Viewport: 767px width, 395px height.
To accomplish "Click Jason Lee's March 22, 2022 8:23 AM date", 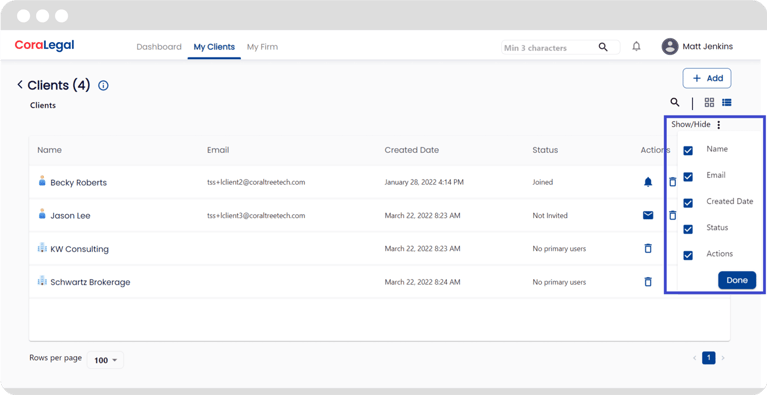I will (422, 216).
